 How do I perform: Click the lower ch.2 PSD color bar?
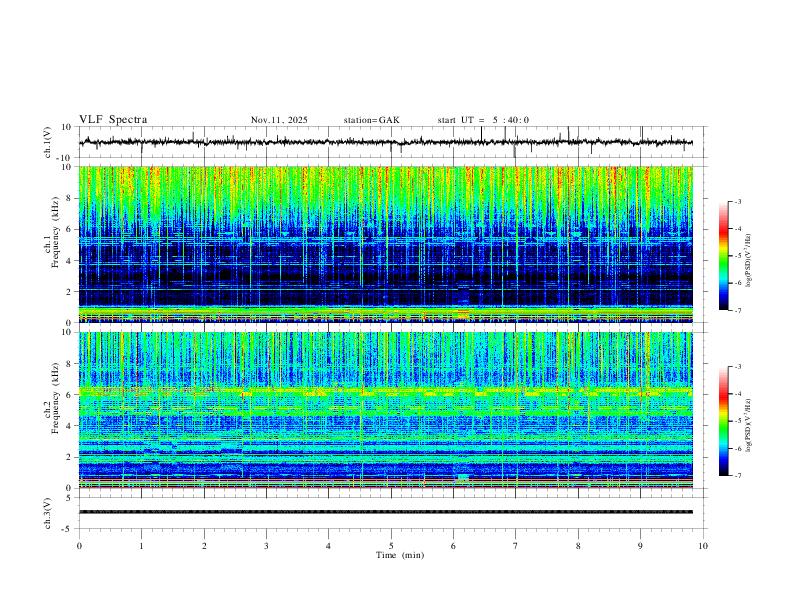tap(723, 421)
